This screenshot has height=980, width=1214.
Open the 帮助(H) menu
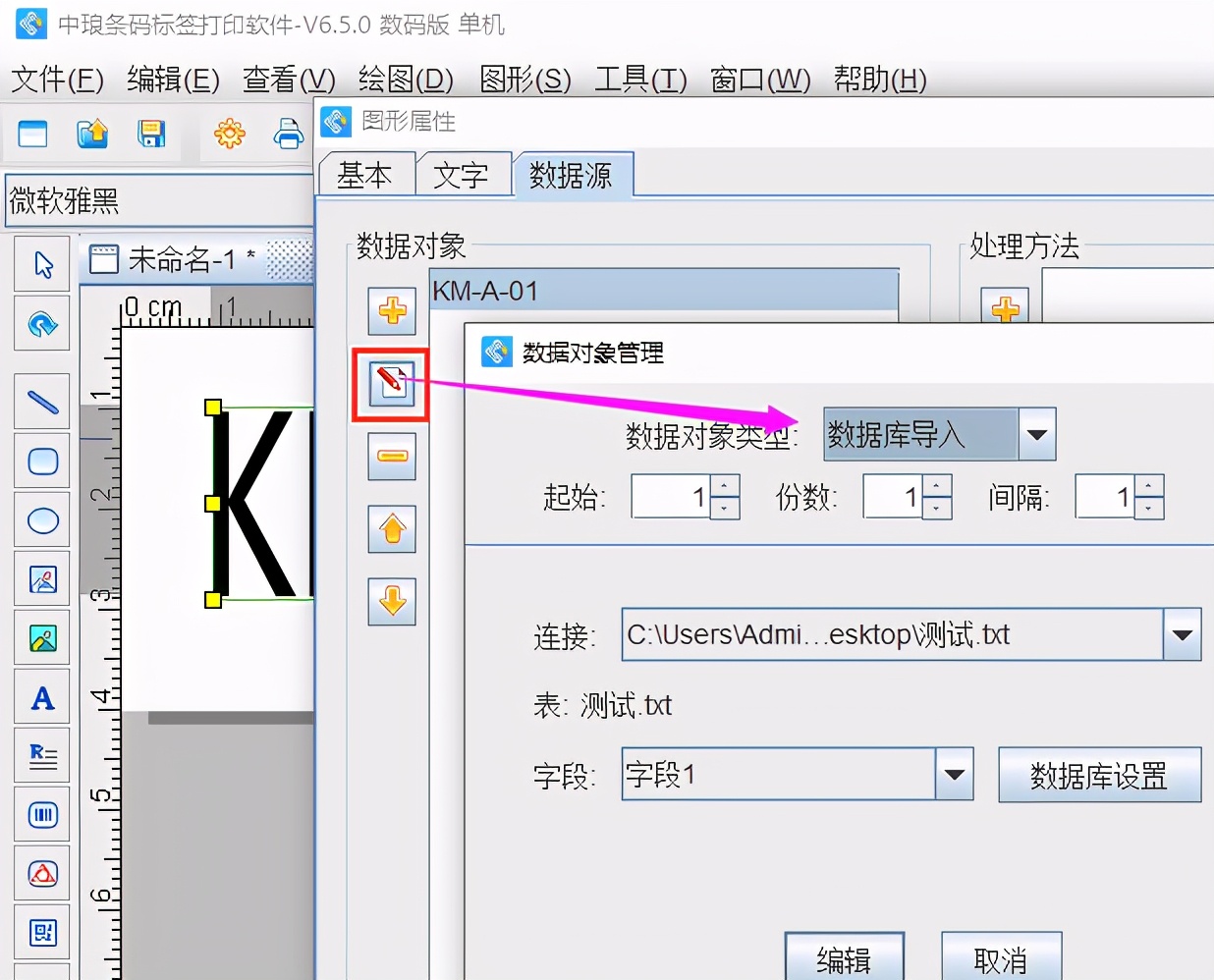click(x=880, y=79)
